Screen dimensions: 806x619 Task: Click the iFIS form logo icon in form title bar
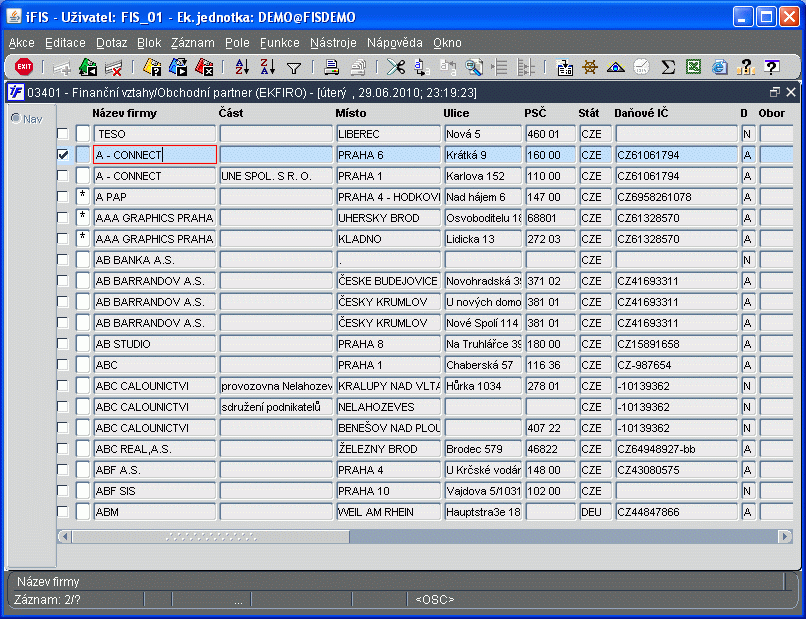click(x=16, y=93)
